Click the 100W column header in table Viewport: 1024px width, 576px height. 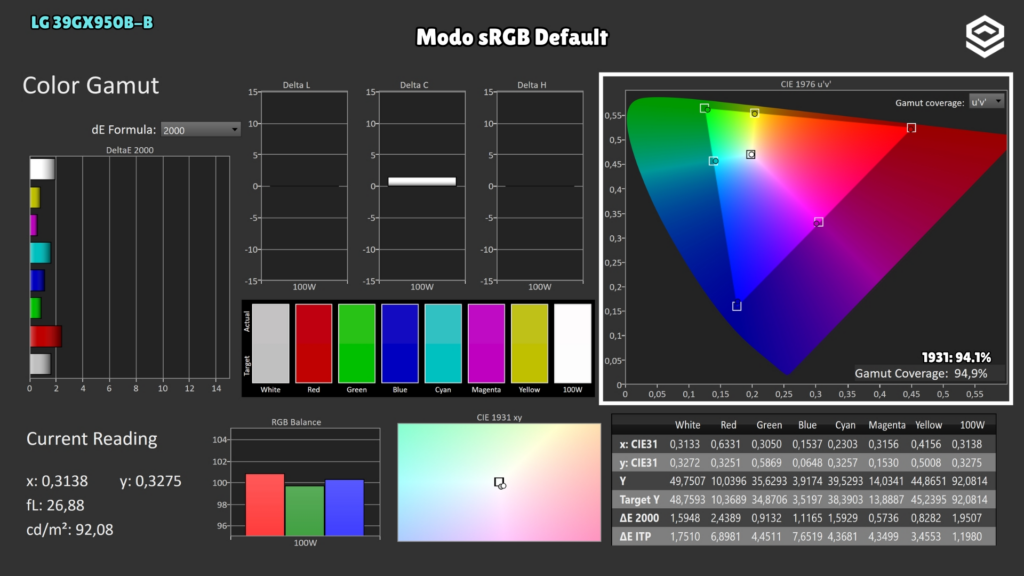(972, 425)
